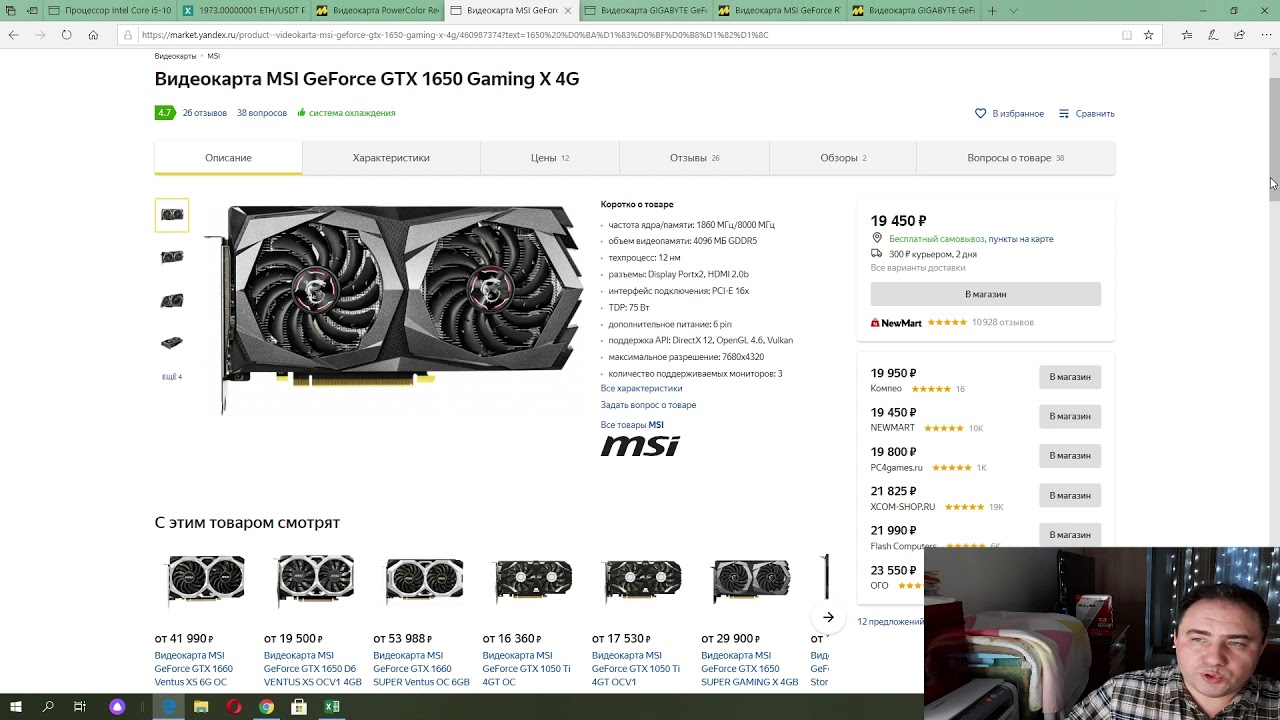The height and width of the screenshot is (720, 1280).
Task: Click В магазин button for NEWMART offer
Action: click(1069, 416)
